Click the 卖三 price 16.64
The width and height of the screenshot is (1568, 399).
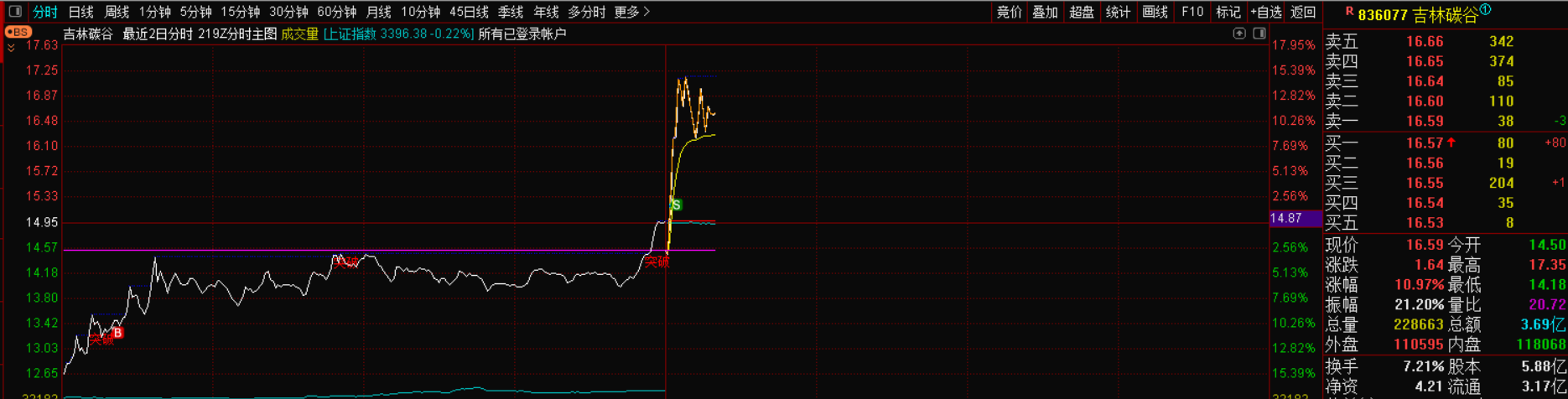tap(1425, 81)
